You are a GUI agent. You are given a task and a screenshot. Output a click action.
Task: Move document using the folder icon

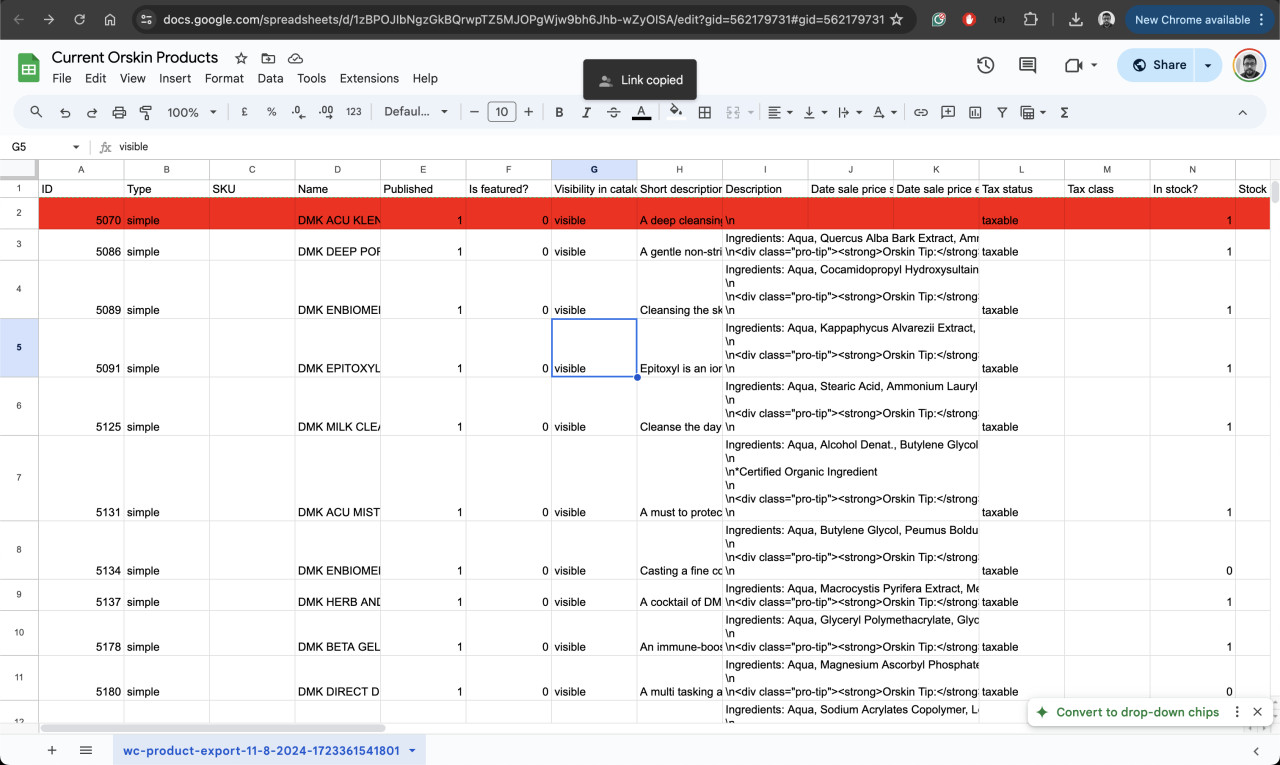click(x=268, y=58)
